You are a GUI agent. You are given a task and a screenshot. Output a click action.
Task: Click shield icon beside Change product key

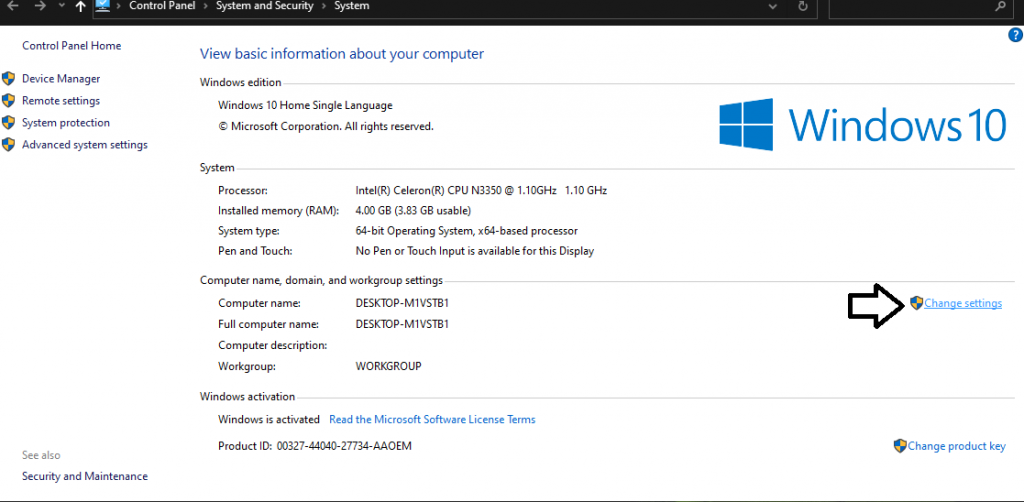coord(900,446)
